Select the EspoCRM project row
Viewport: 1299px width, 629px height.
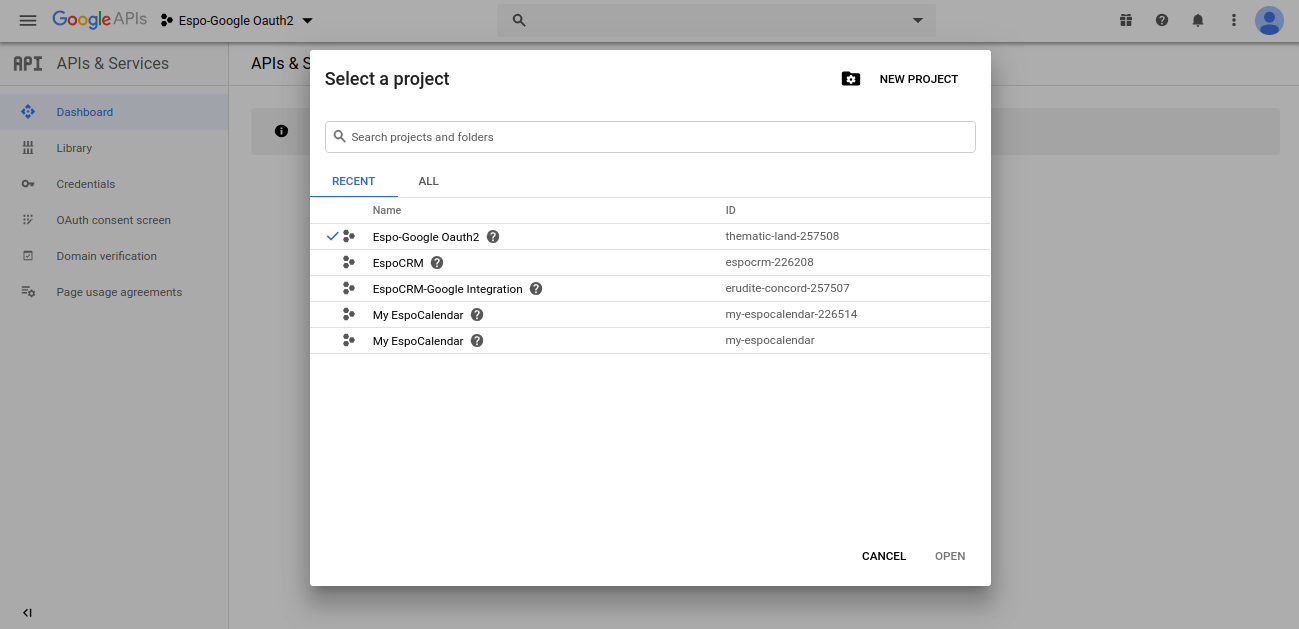(x=398, y=263)
